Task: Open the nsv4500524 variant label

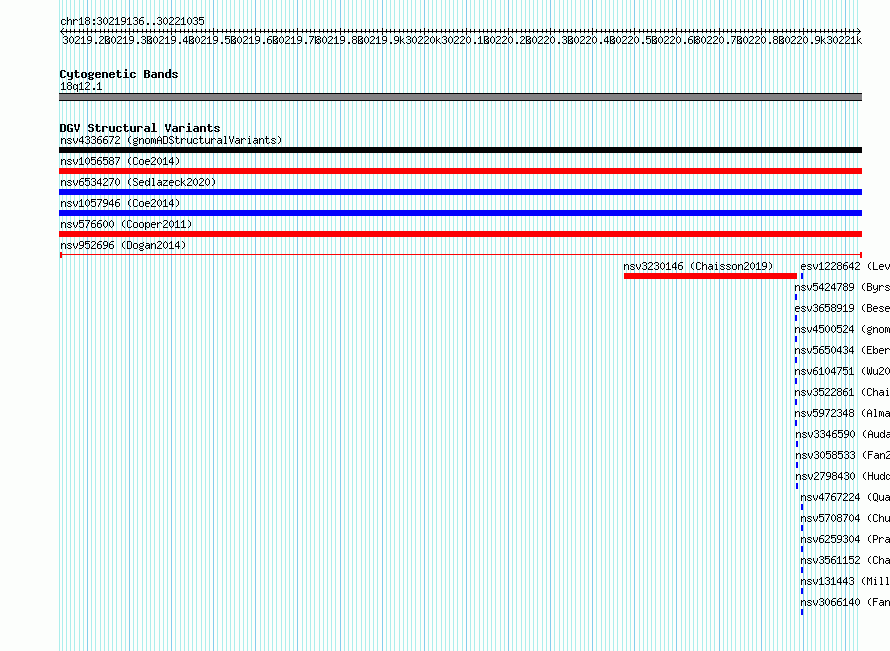Action: tap(842, 329)
